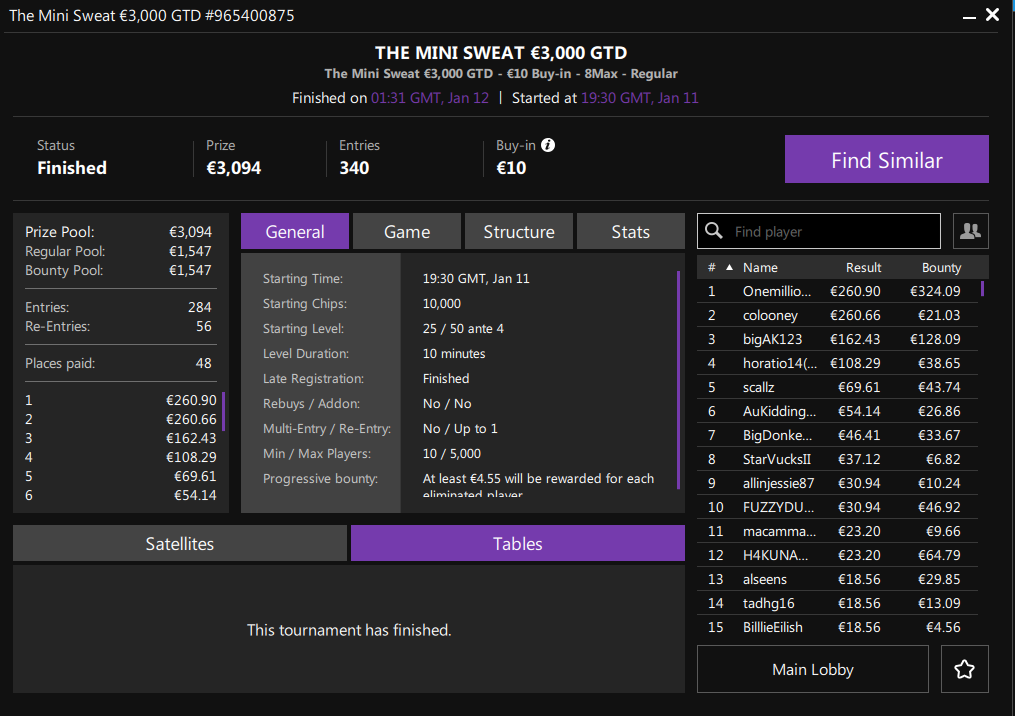Click Level Duration 10 minutes value
The image size is (1015, 716).
coord(454,353)
